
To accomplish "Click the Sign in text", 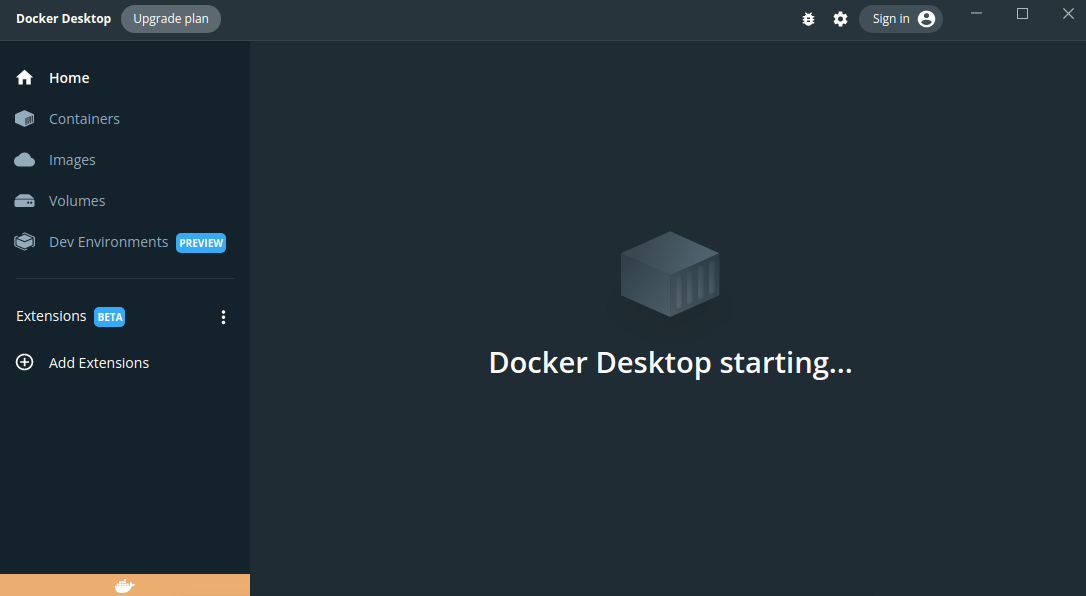I will point(891,19).
